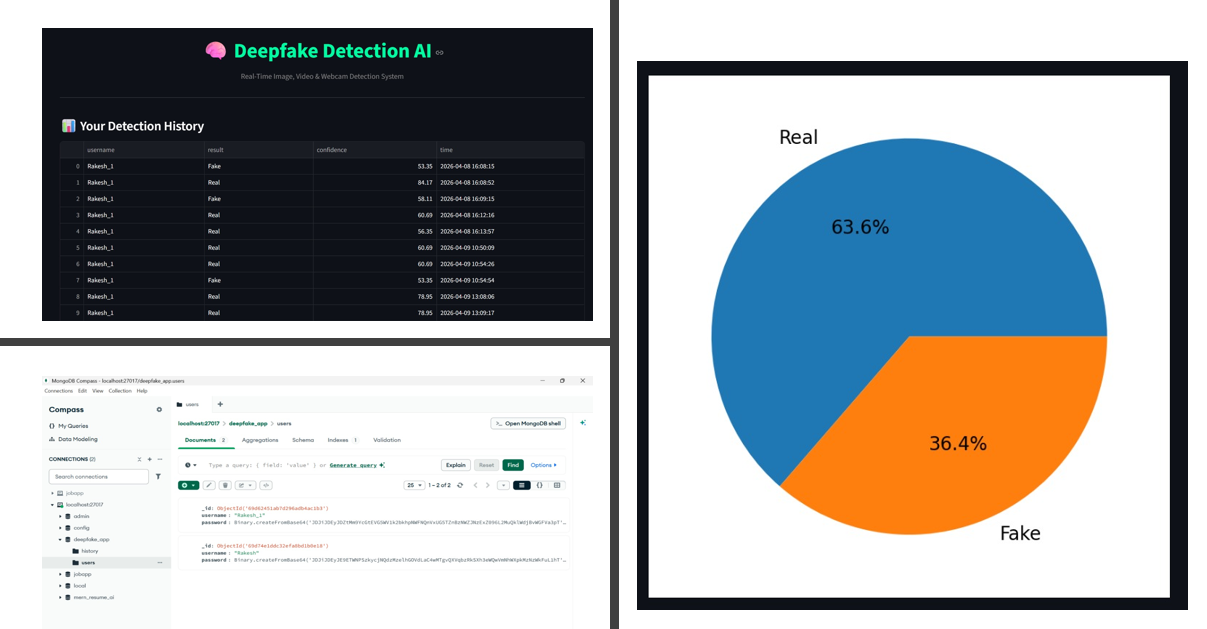The height and width of the screenshot is (629, 1207).
Task: Click the Explain button
Action: [456, 465]
